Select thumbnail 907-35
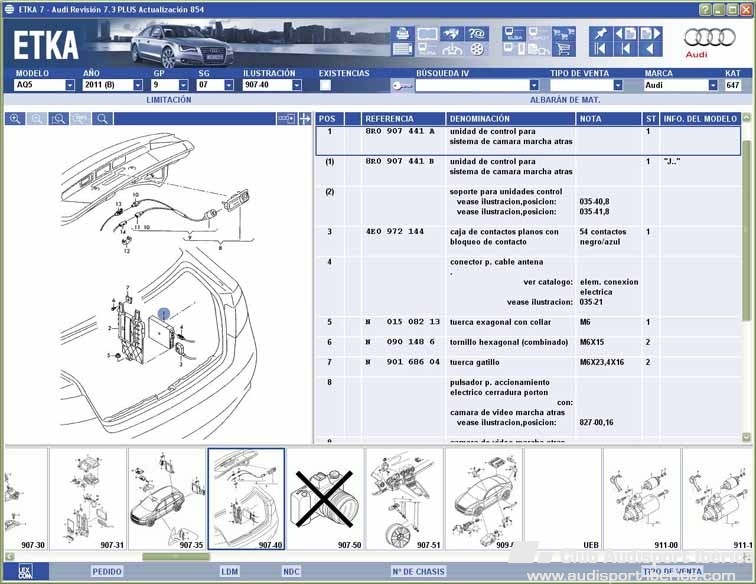This screenshot has height=584, width=756. (167, 499)
